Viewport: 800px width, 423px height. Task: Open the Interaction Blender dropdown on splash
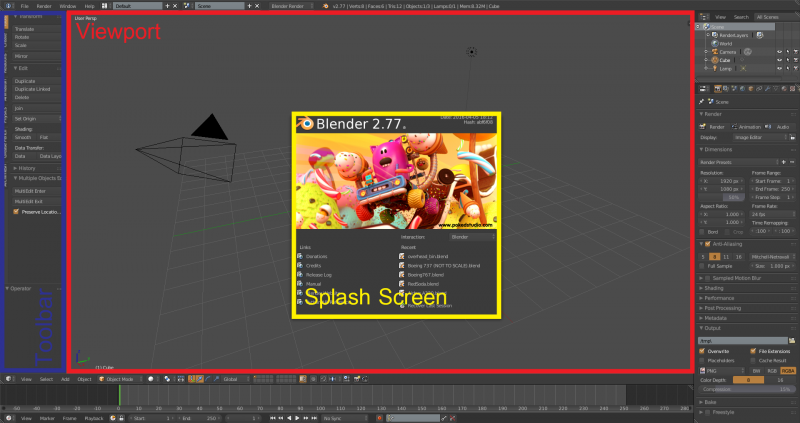pos(472,237)
